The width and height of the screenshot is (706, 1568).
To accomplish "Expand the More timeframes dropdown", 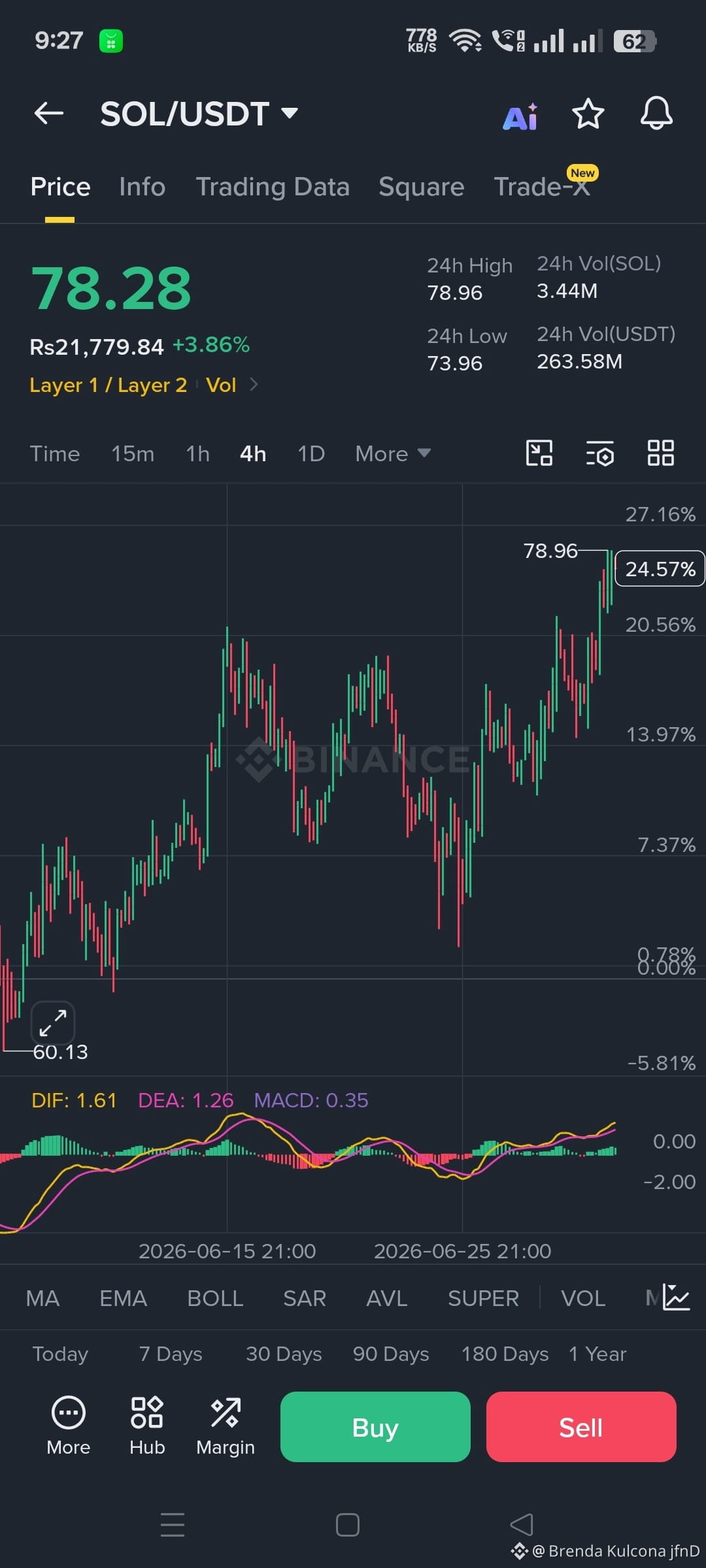I will 393,453.
